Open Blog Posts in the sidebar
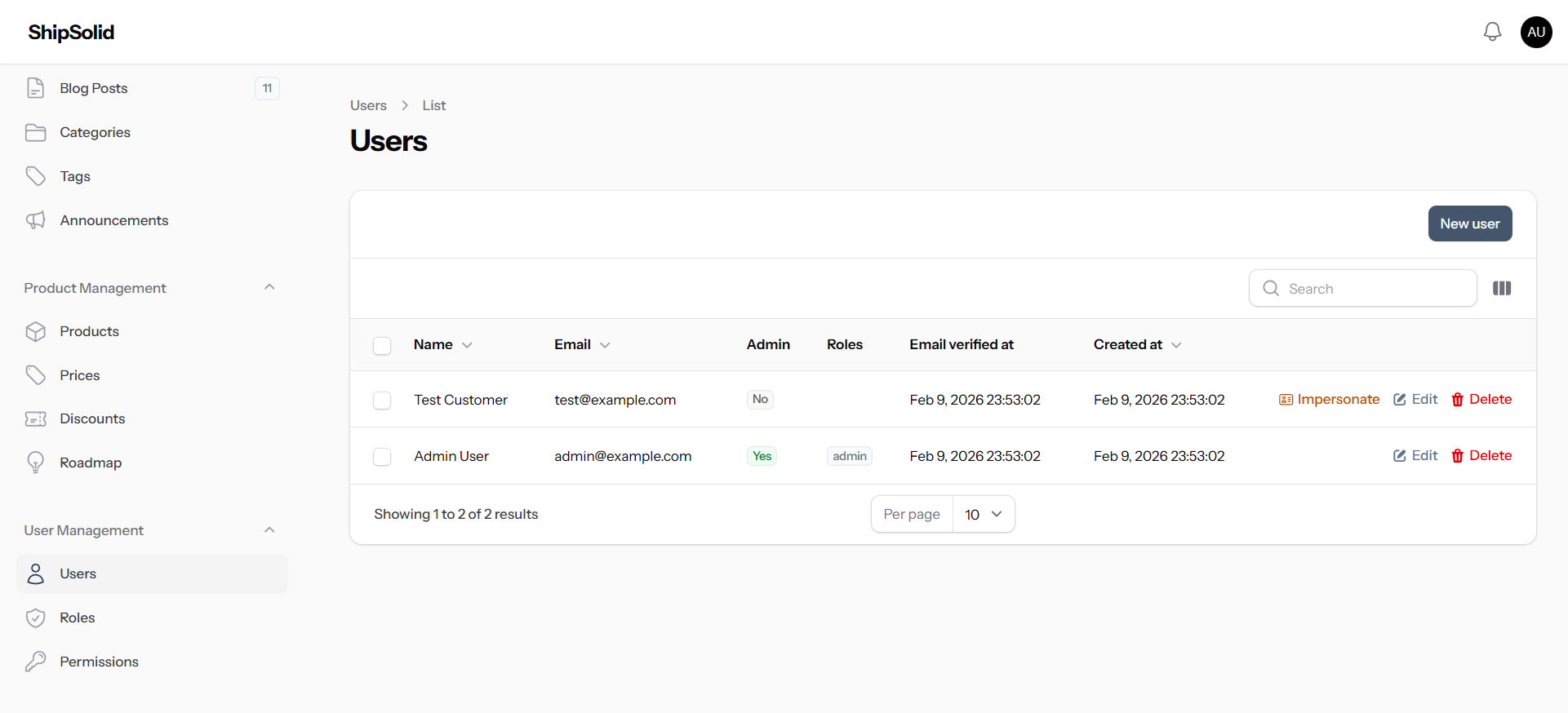1568x713 pixels. pos(93,88)
